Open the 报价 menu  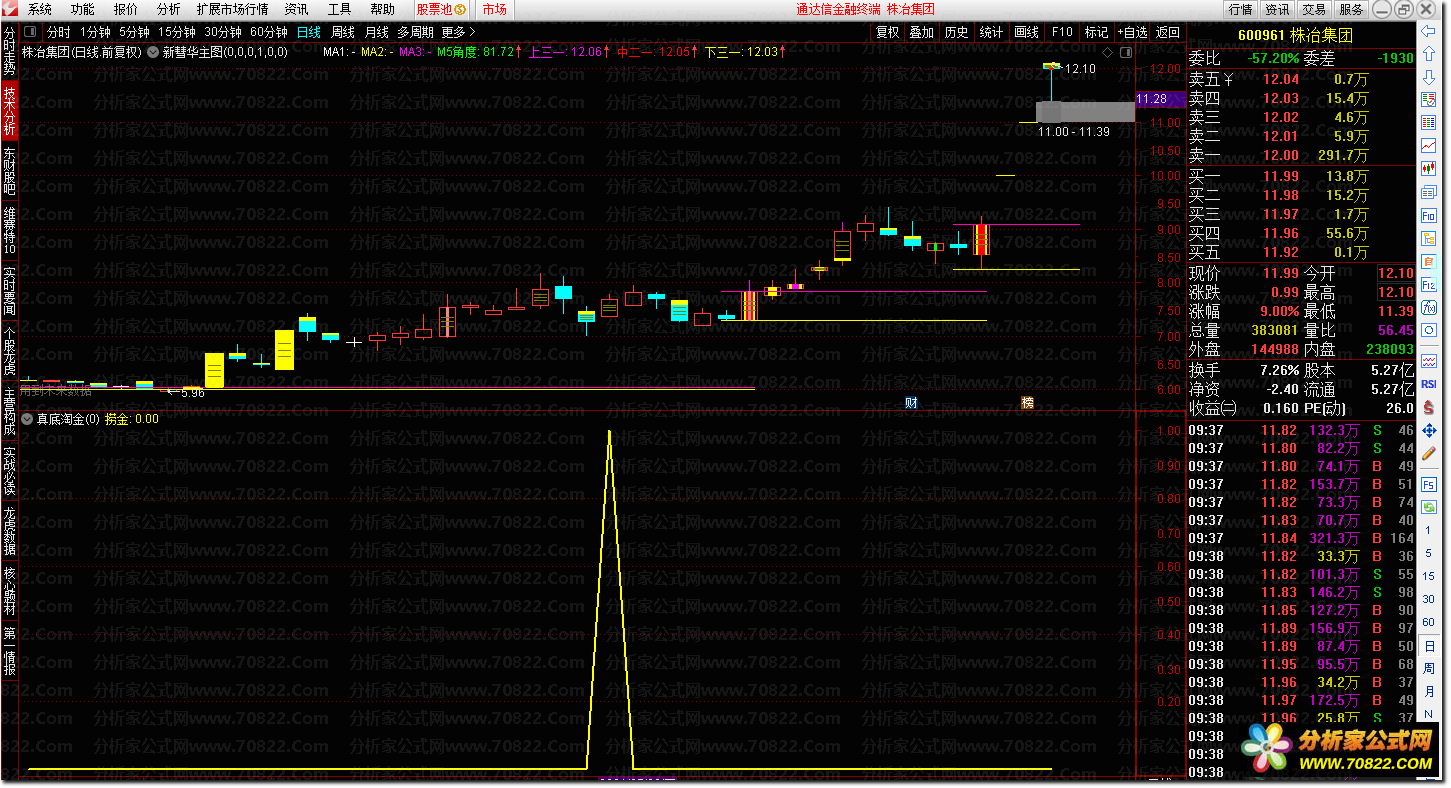point(126,9)
